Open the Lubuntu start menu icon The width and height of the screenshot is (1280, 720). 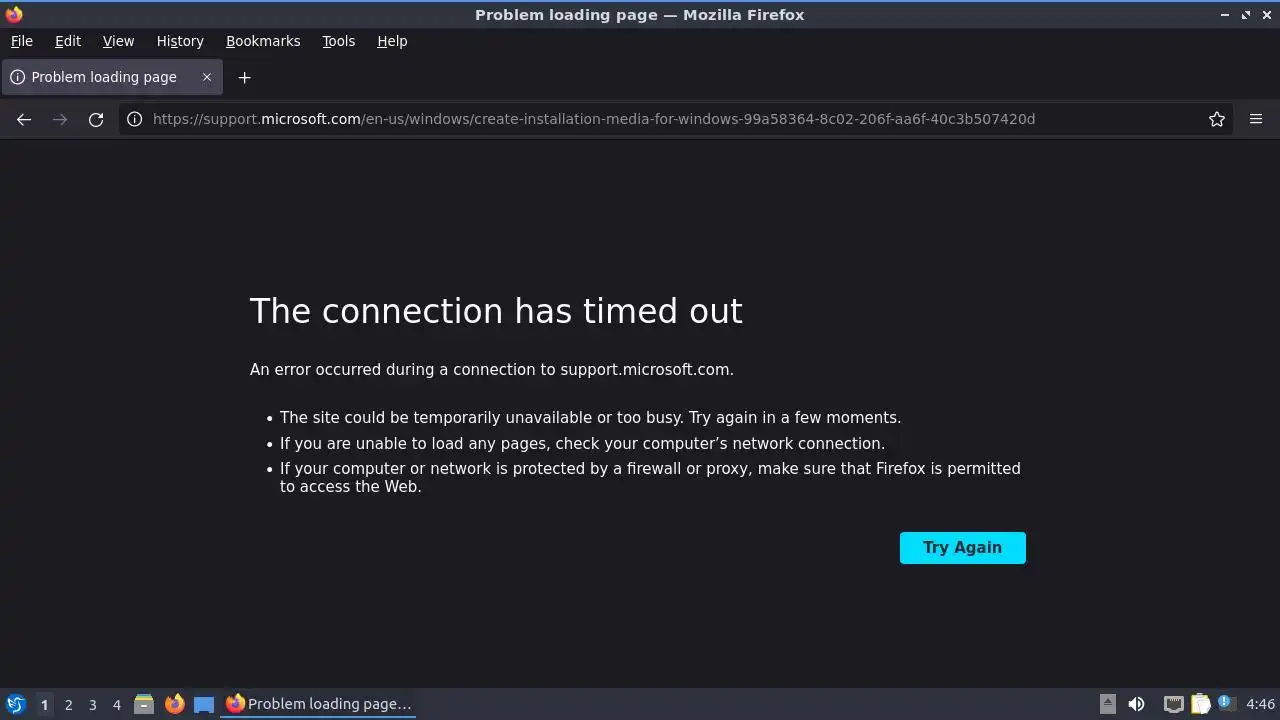click(x=15, y=704)
